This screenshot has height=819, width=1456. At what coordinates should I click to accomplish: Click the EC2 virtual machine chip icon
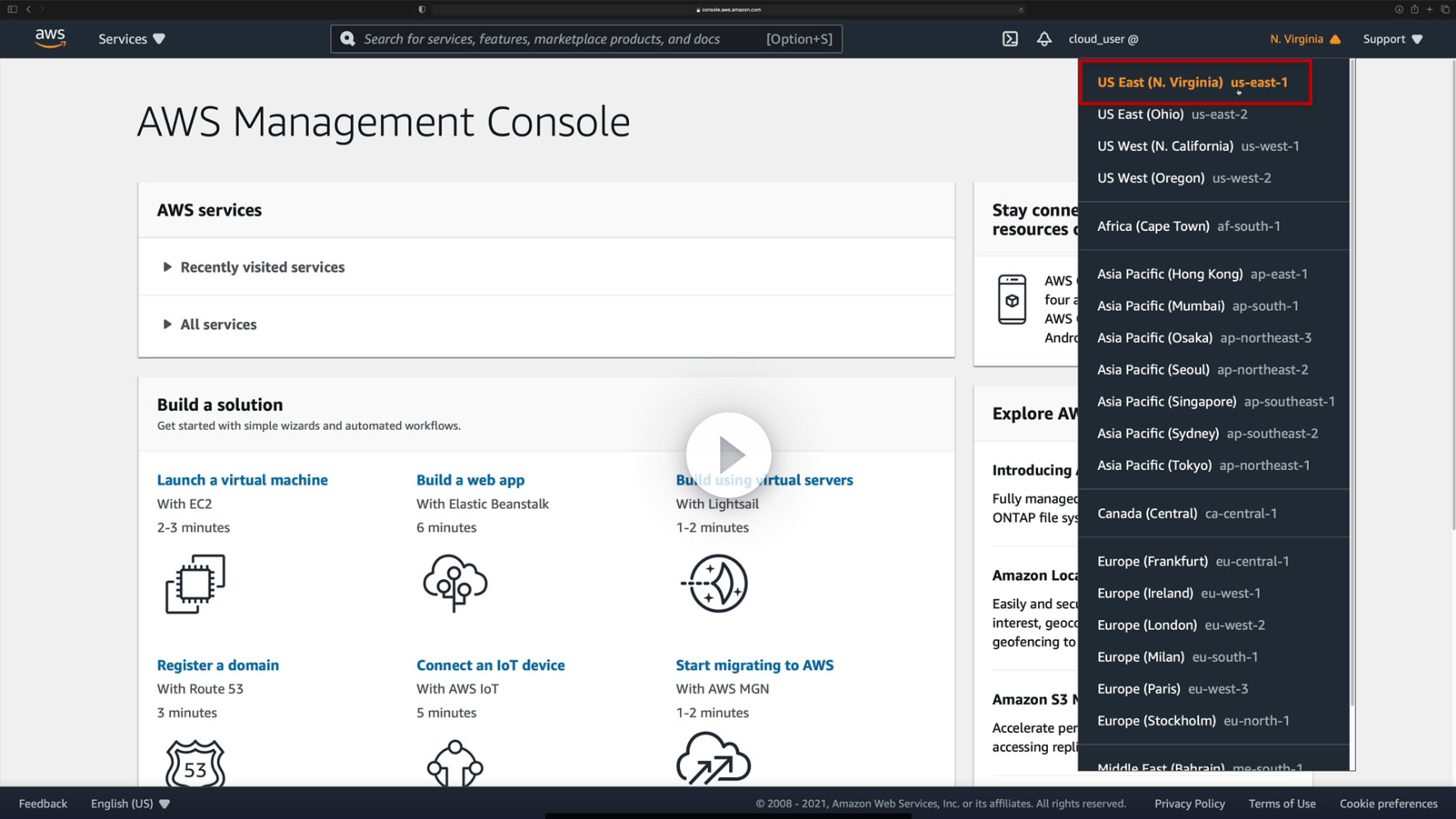[x=195, y=584]
